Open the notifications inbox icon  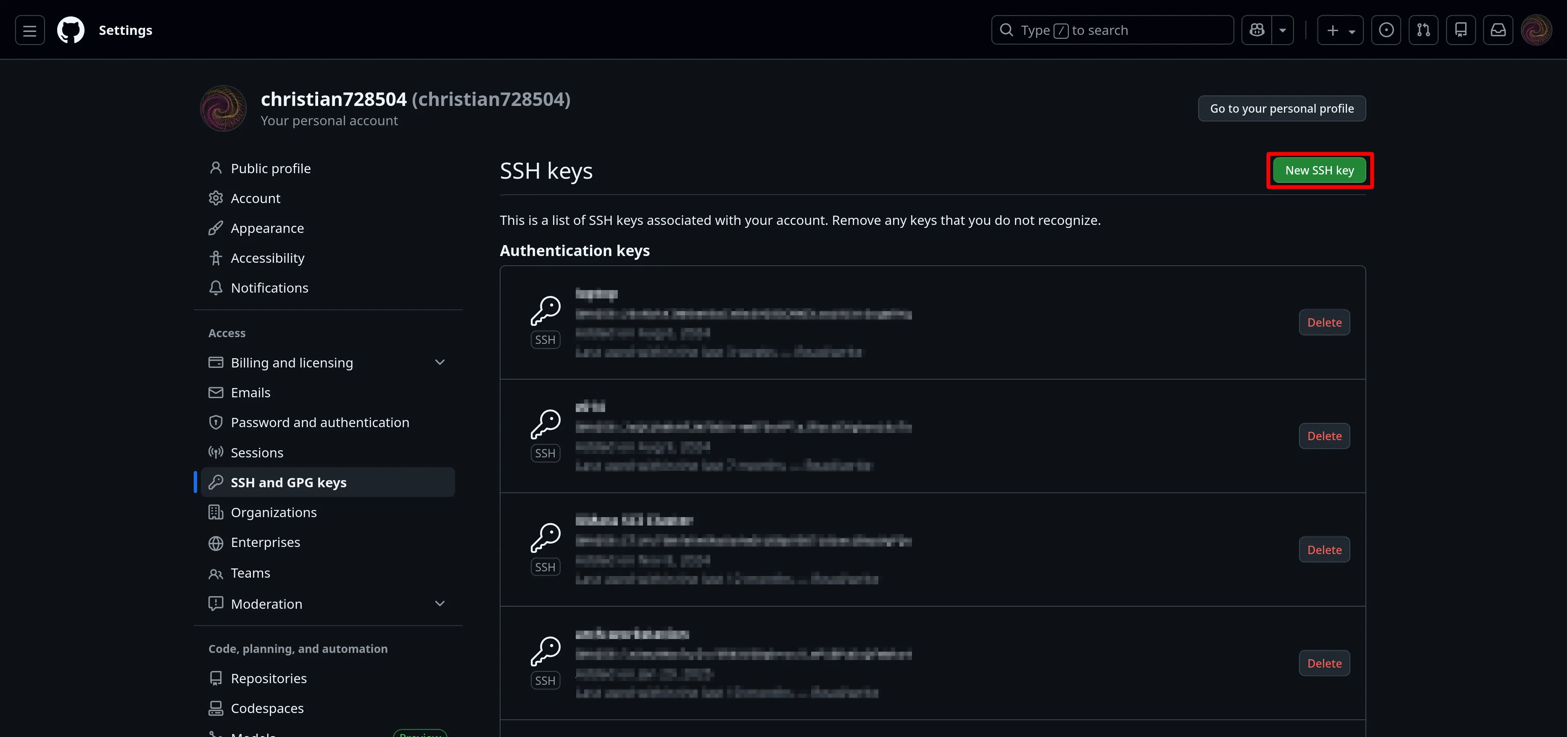point(1498,30)
